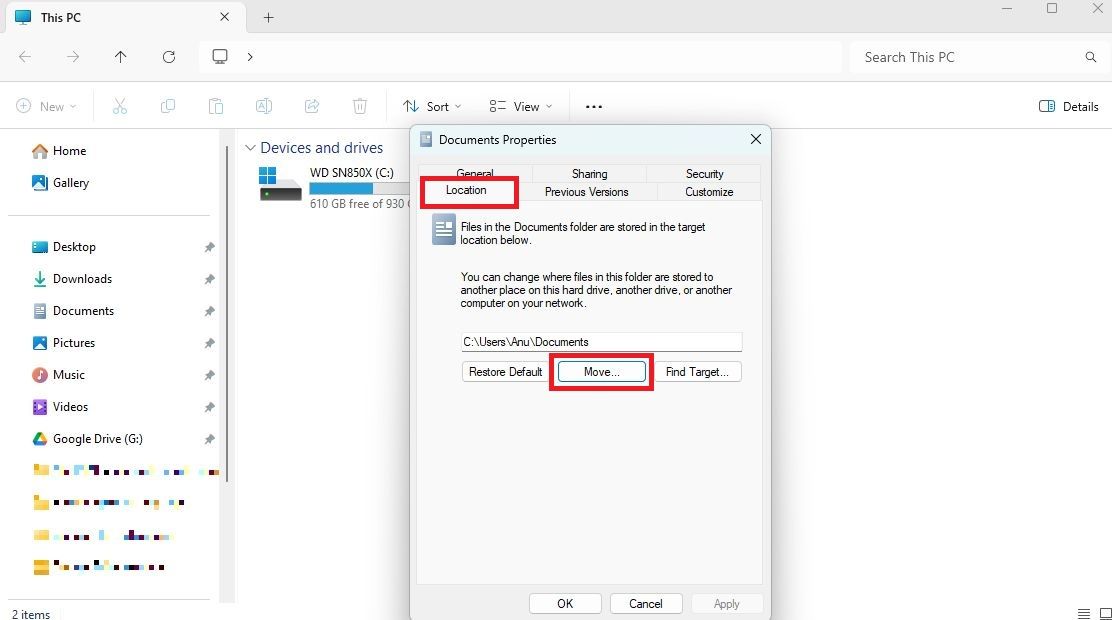Click Cancel in Documents Properties
Viewport: 1112px width, 620px height.
pyautogui.click(x=646, y=604)
